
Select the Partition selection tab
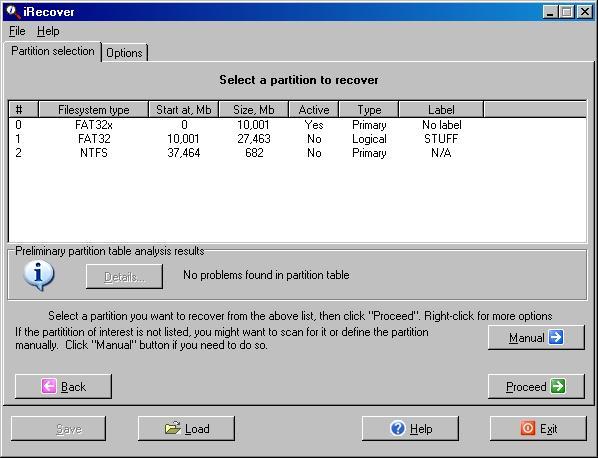tap(53, 51)
